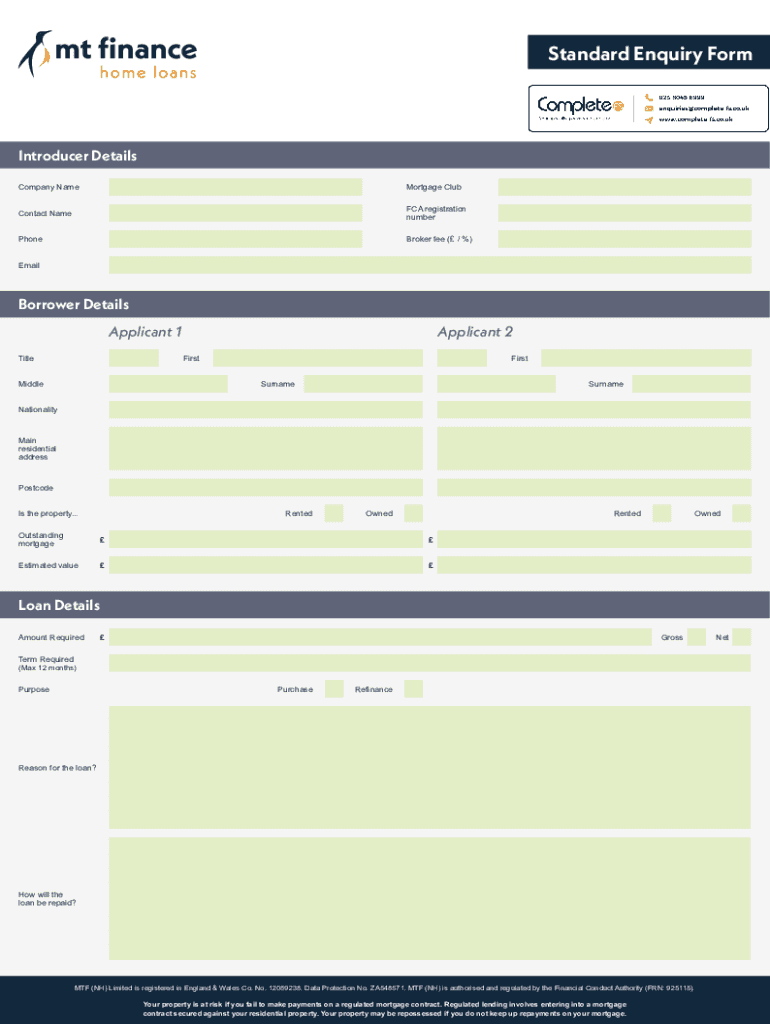Tick Applicant 1 Rented checkbox

tap(334, 513)
